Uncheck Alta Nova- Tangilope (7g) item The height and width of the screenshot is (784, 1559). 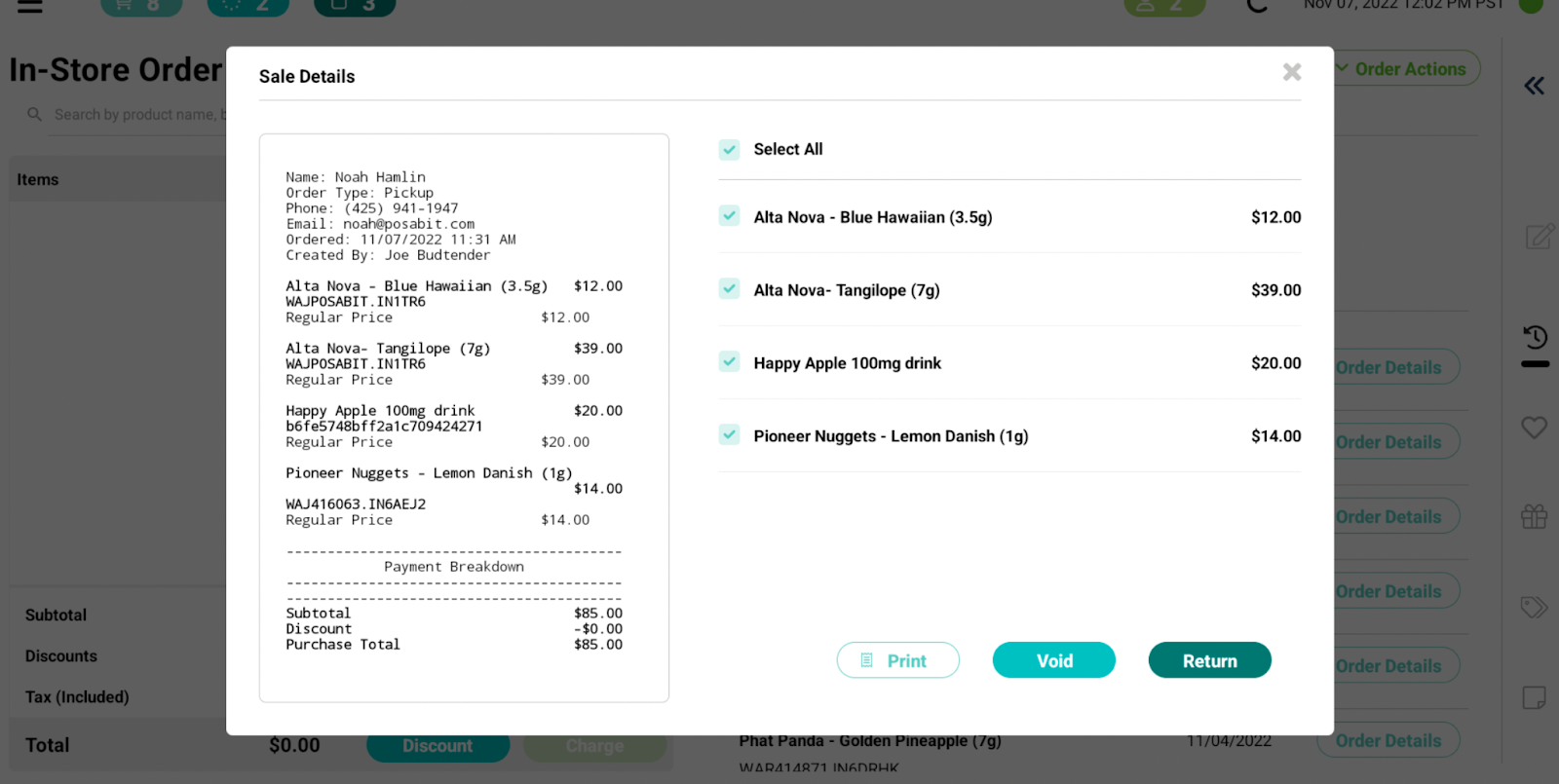(x=729, y=289)
